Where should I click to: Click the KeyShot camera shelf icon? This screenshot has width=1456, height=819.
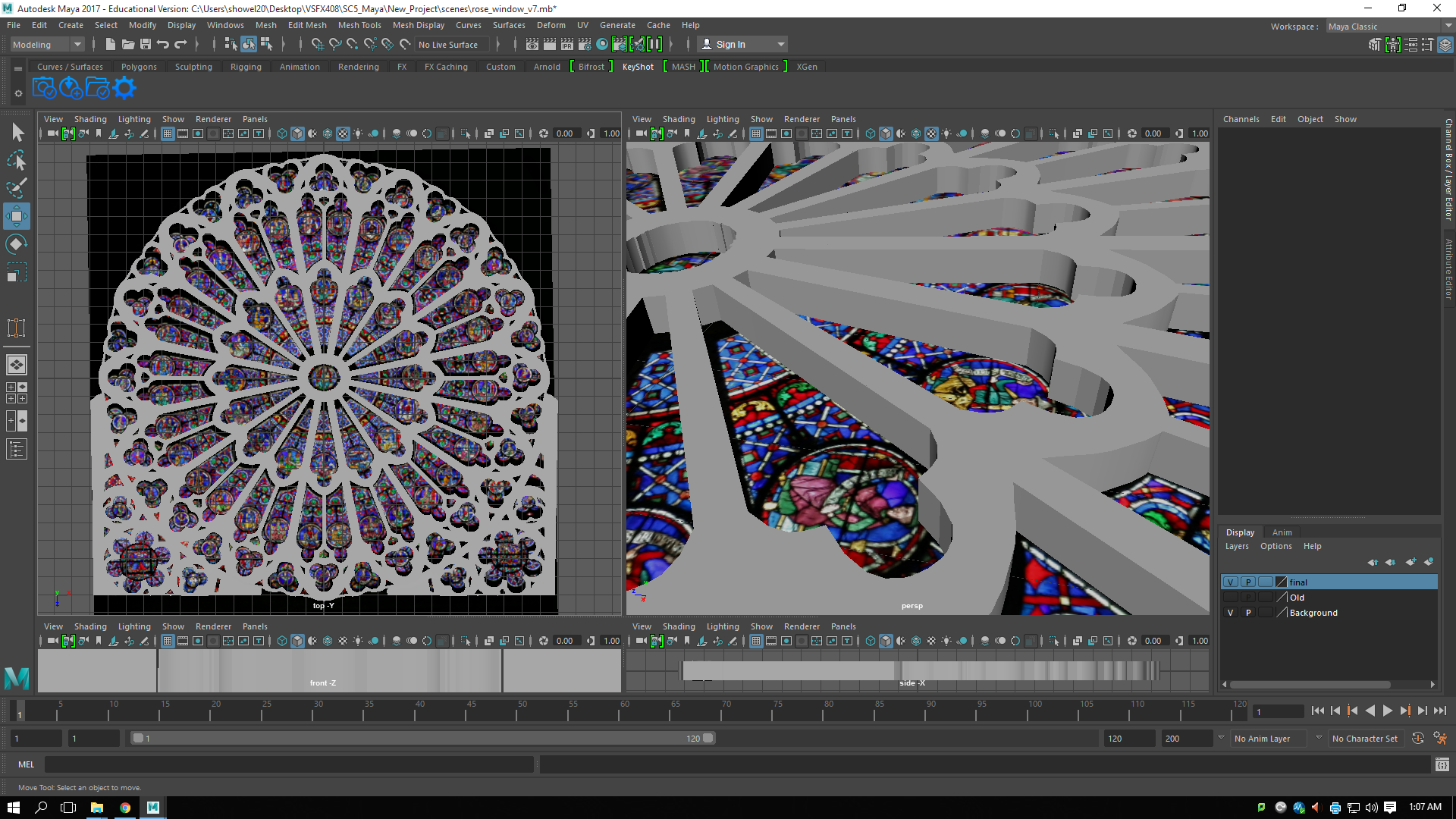point(45,88)
